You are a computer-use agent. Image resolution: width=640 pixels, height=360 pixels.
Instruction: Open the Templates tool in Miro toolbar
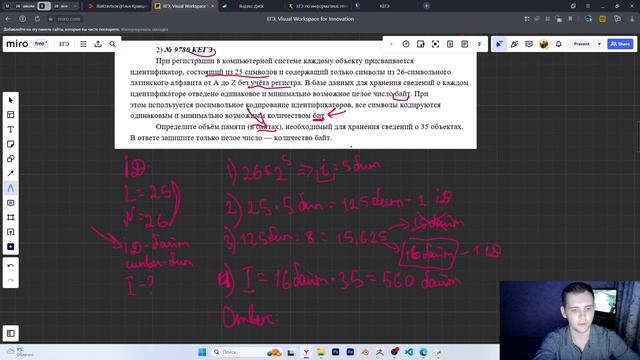(x=11, y=115)
